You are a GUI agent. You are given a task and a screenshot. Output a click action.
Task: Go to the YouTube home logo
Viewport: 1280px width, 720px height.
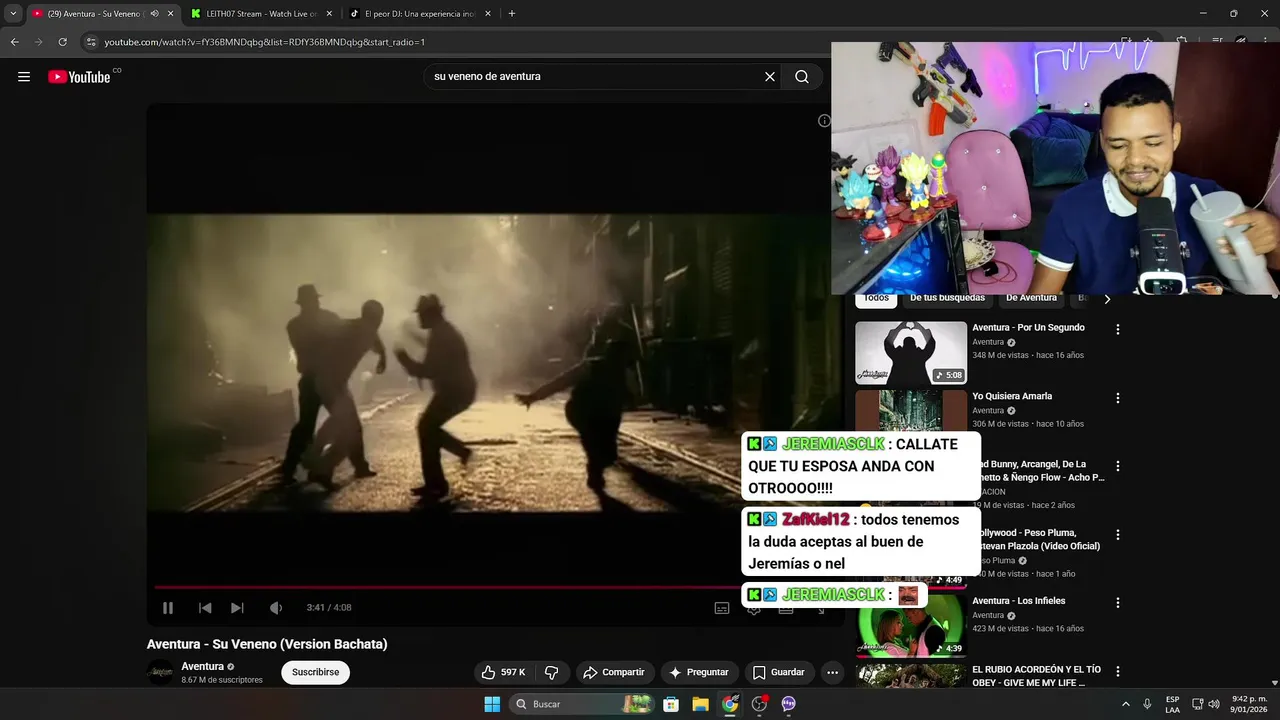tap(79, 77)
